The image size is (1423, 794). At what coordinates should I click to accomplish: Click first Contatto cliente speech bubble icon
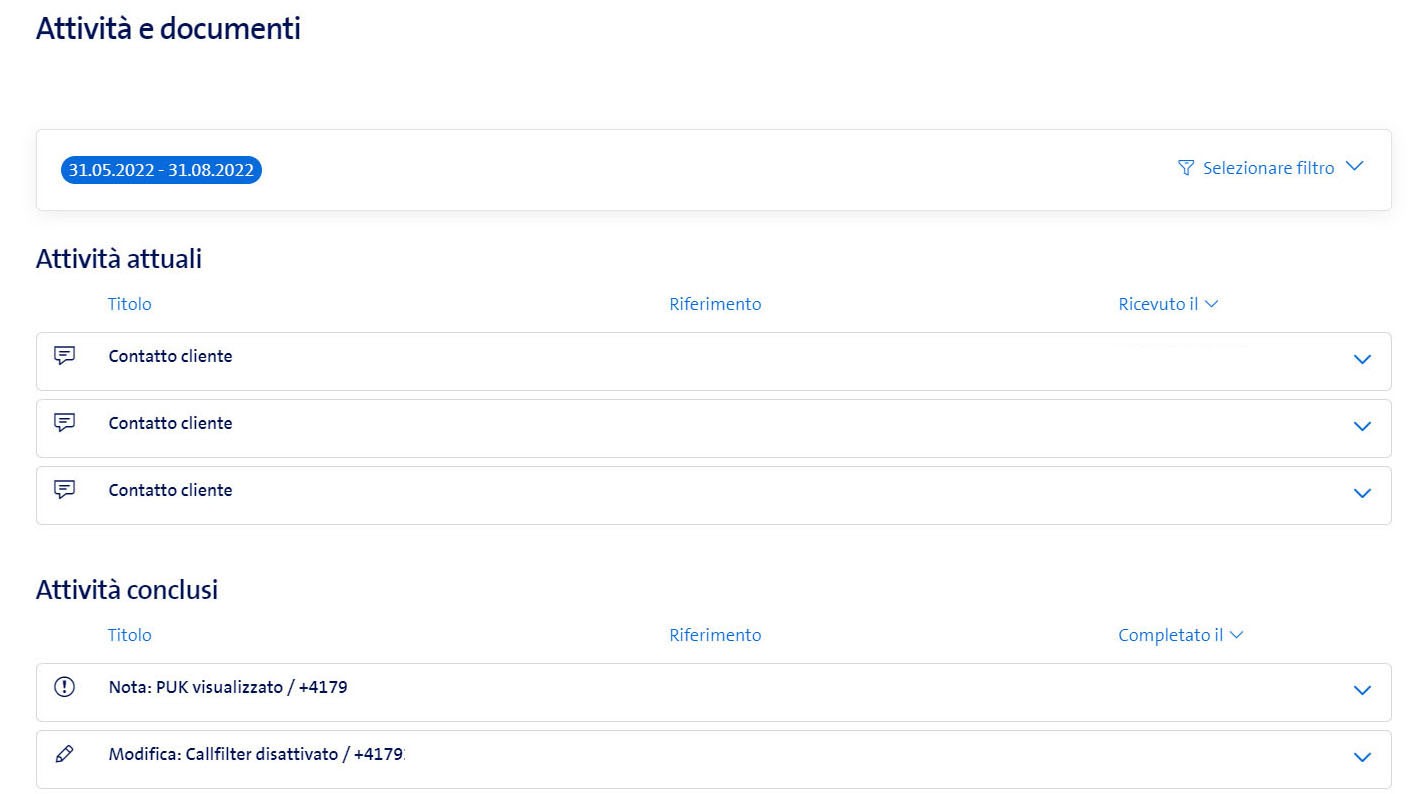click(64, 356)
